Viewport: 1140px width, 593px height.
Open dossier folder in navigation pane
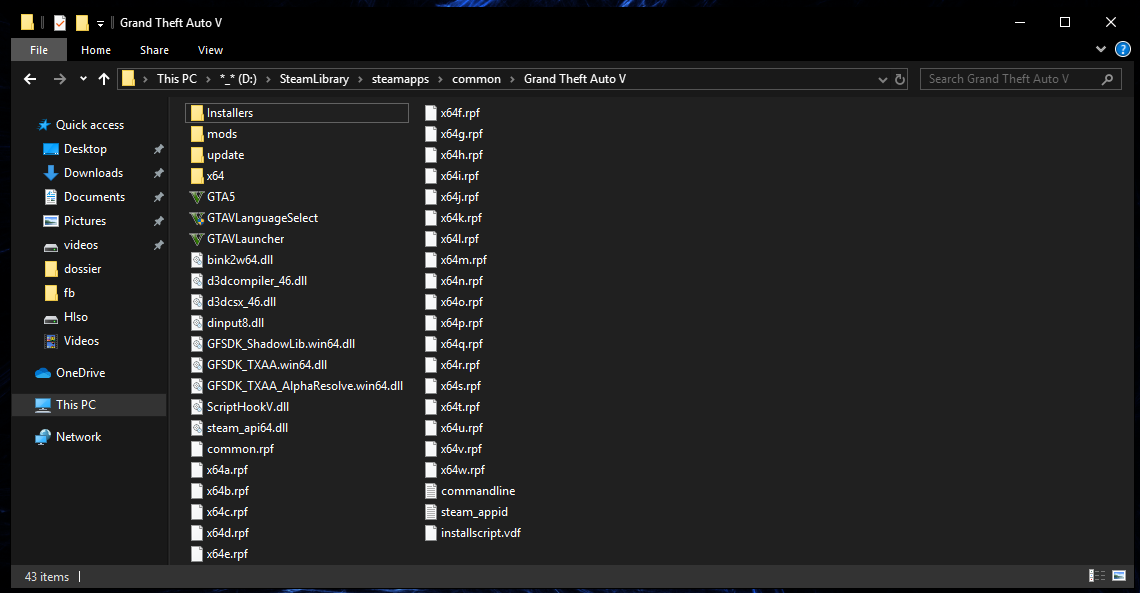pyautogui.click(x=82, y=269)
